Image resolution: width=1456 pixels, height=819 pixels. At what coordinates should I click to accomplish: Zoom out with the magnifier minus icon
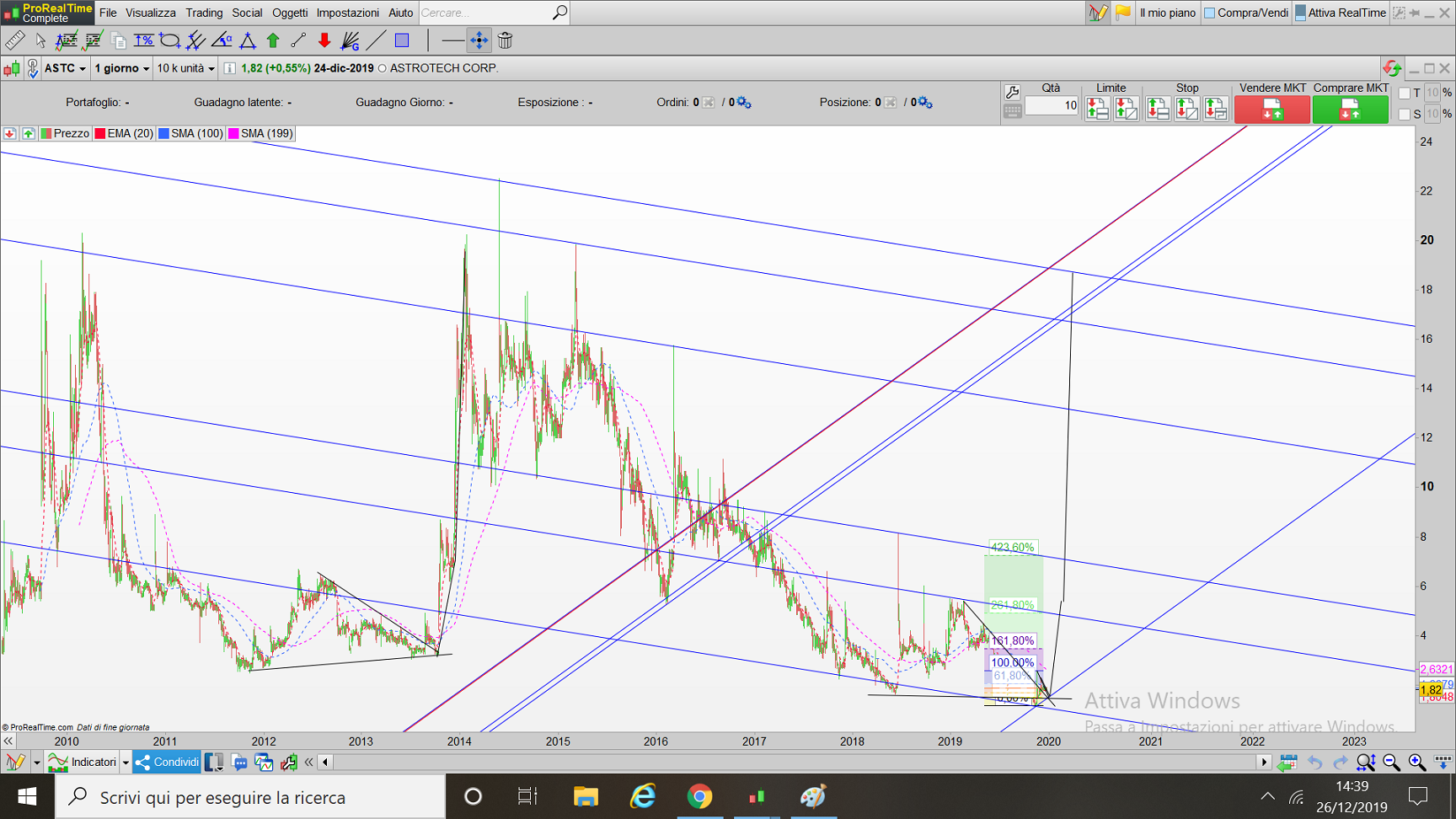pos(1391,762)
